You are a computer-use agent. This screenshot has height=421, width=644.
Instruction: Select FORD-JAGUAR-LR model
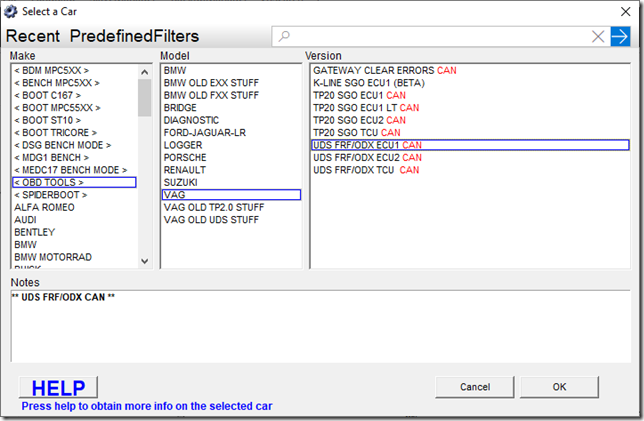pos(231,133)
